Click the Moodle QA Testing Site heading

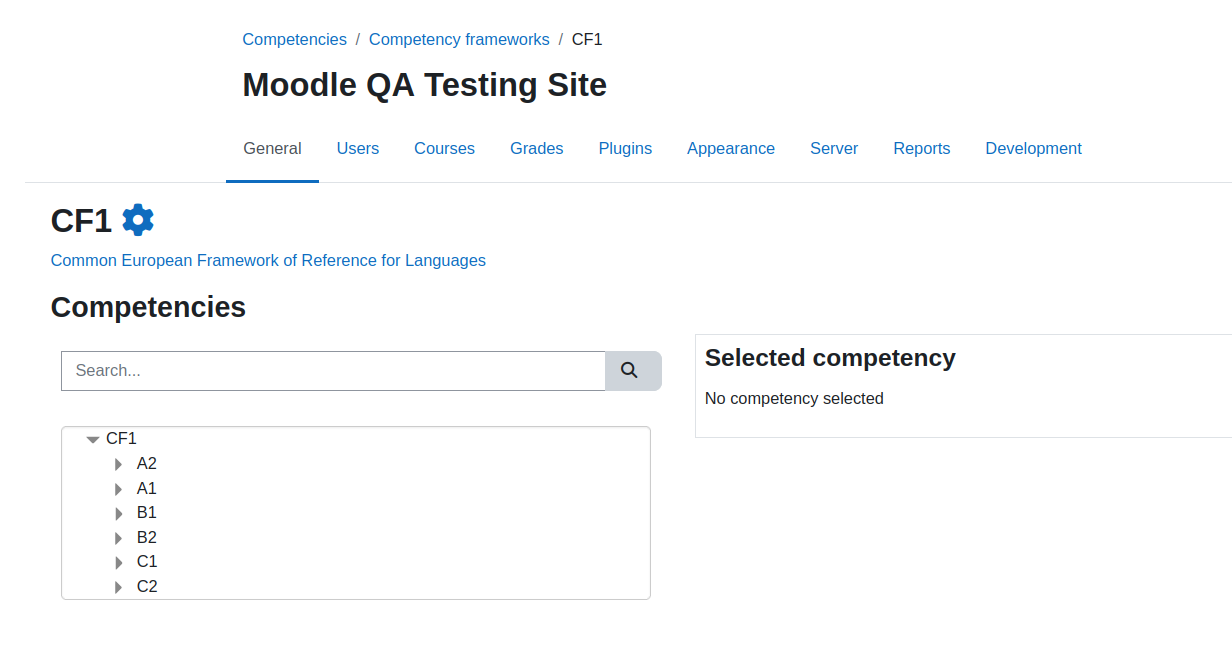(424, 85)
